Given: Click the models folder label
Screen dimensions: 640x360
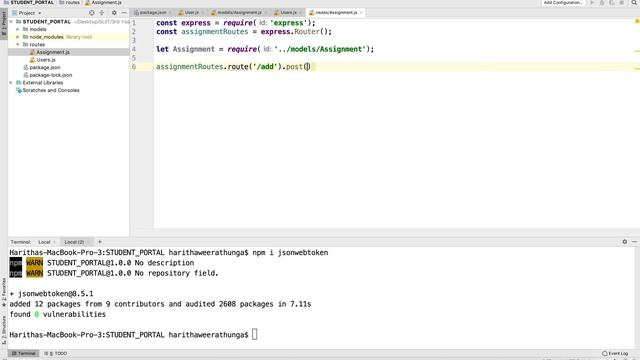Looking at the screenshot, I should tap(38, 29).
